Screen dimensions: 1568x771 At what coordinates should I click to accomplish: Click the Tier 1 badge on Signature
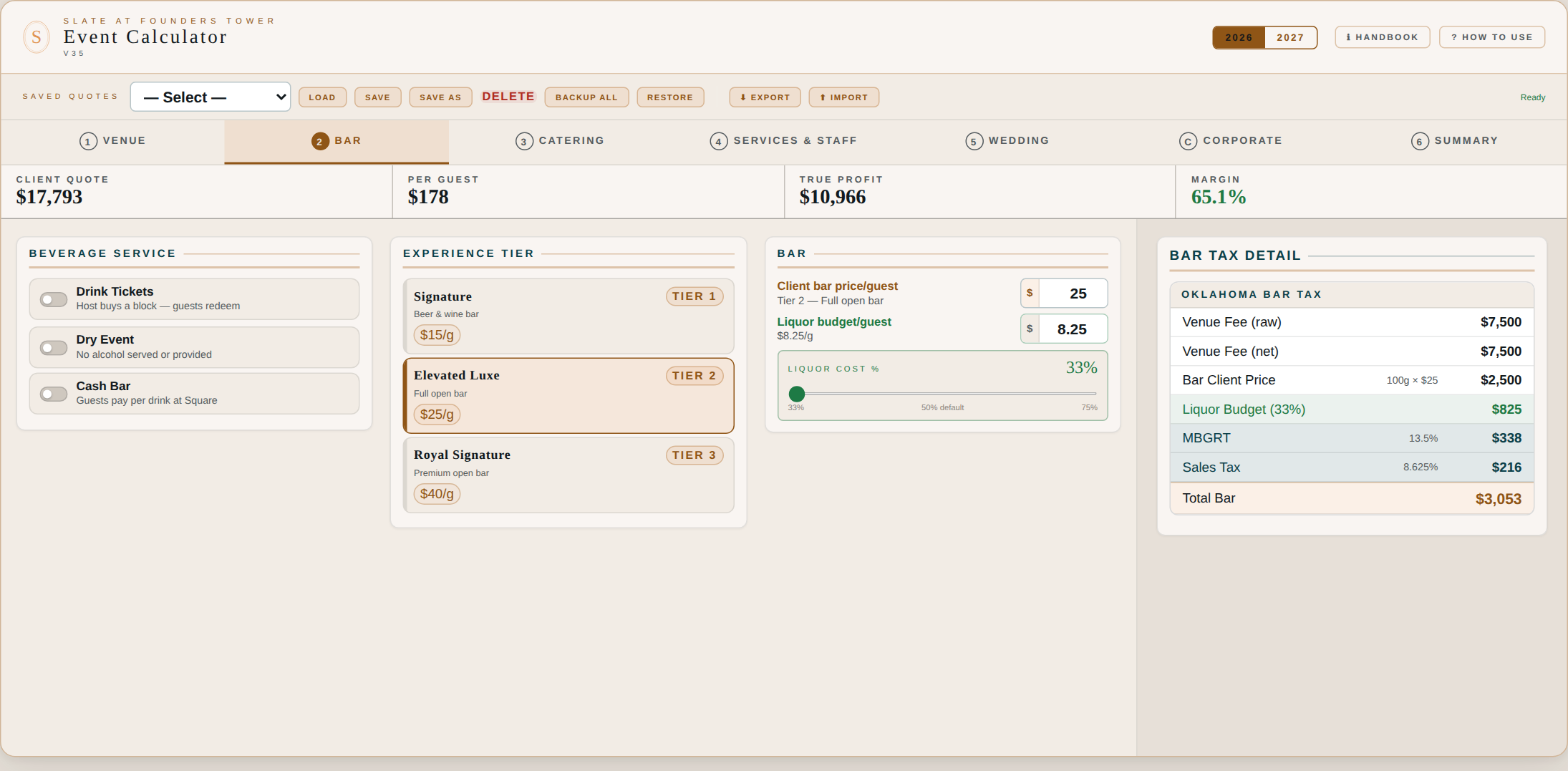(x=695, y=296)
